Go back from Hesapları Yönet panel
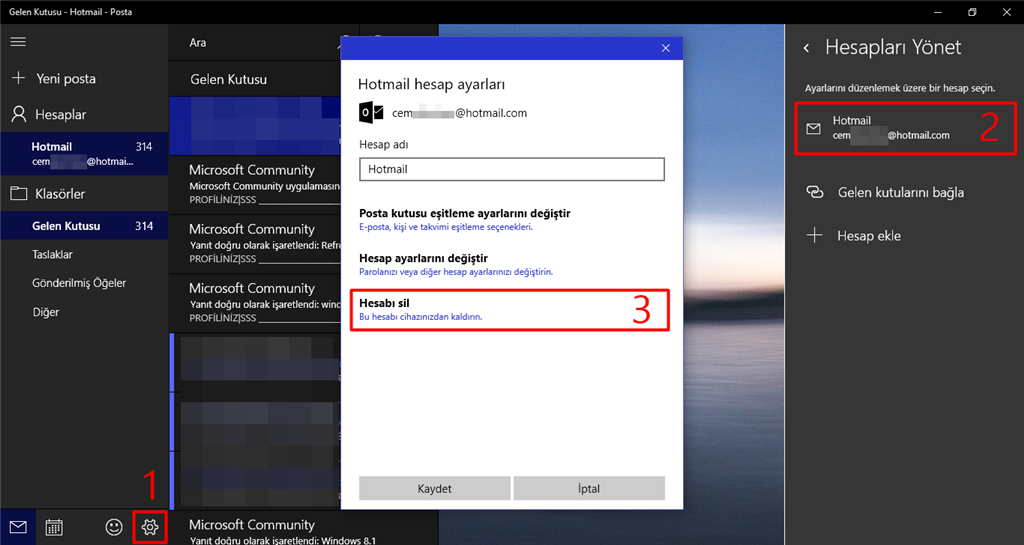 807,48
